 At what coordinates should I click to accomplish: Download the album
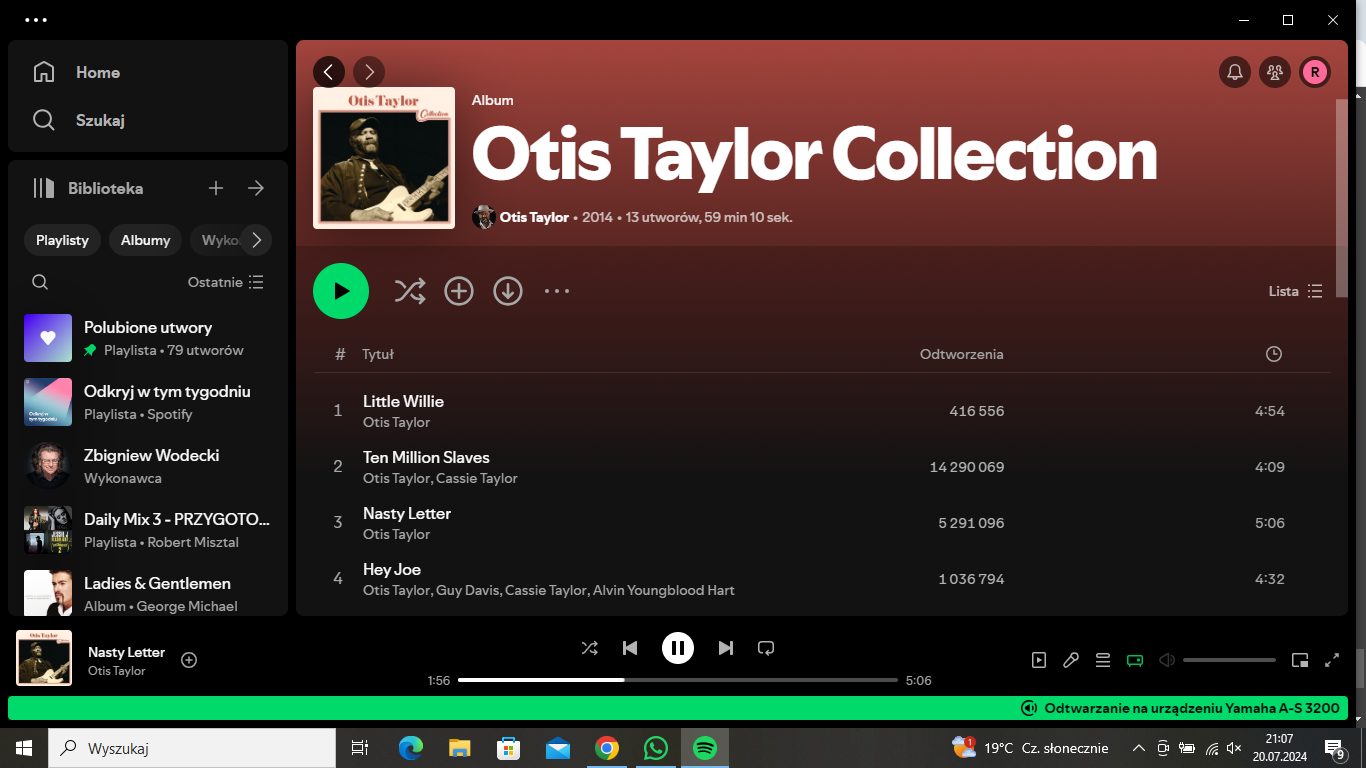tap(508, 291)
